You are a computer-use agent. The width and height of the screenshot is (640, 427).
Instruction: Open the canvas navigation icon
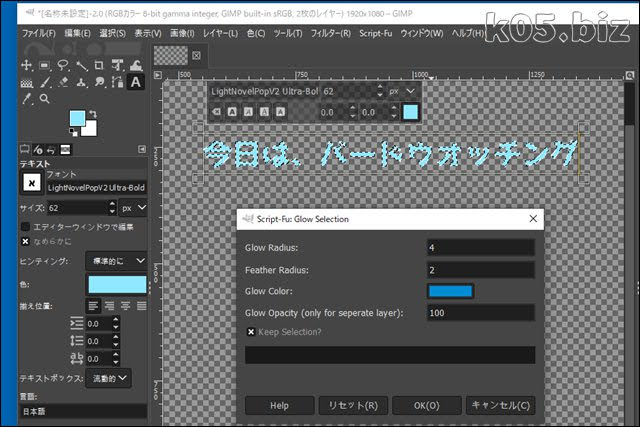point(630,75)
